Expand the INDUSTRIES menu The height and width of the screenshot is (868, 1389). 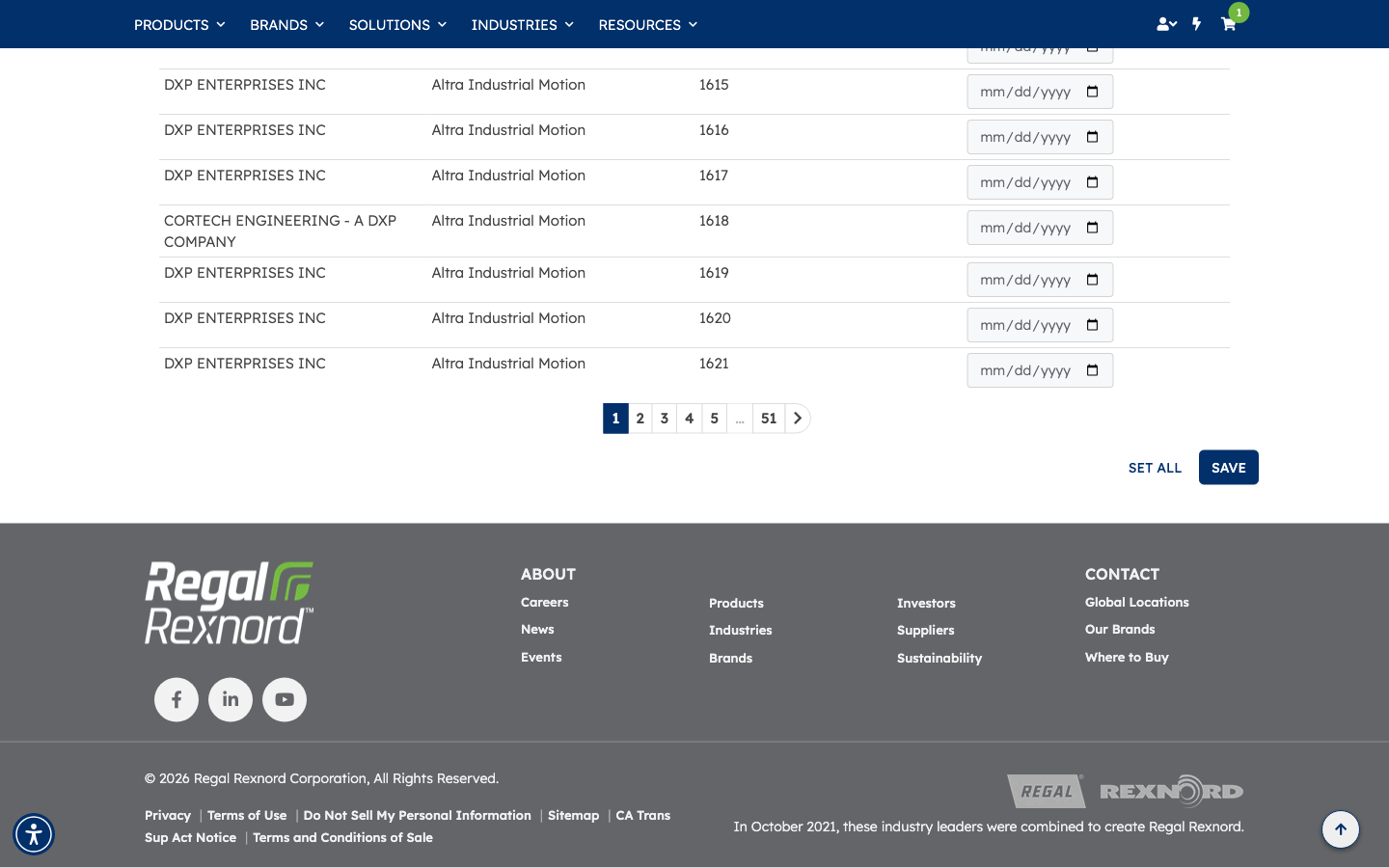pyautogui.click(x=522, y=24)
